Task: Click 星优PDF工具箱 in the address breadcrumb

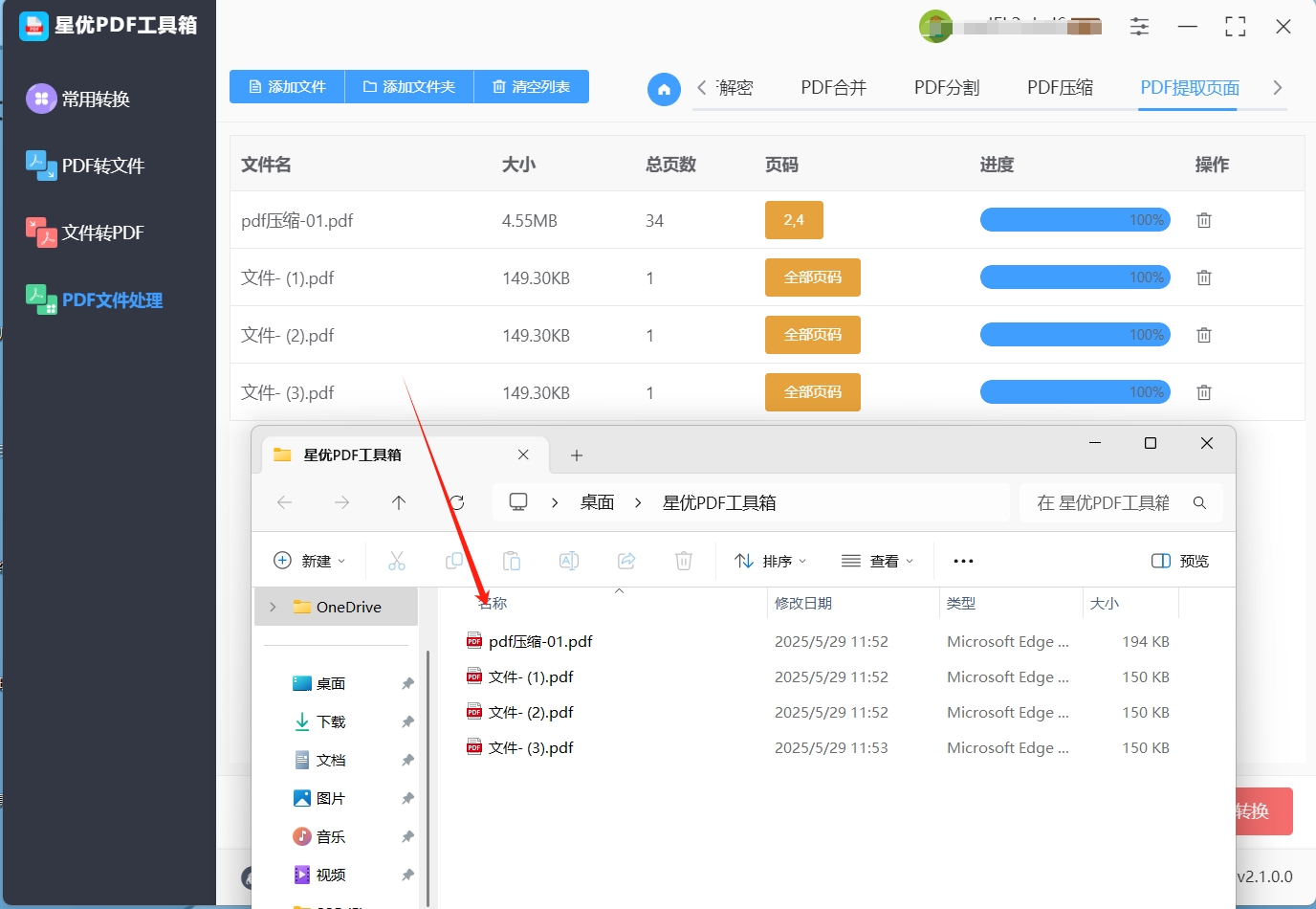Action: 719,502
